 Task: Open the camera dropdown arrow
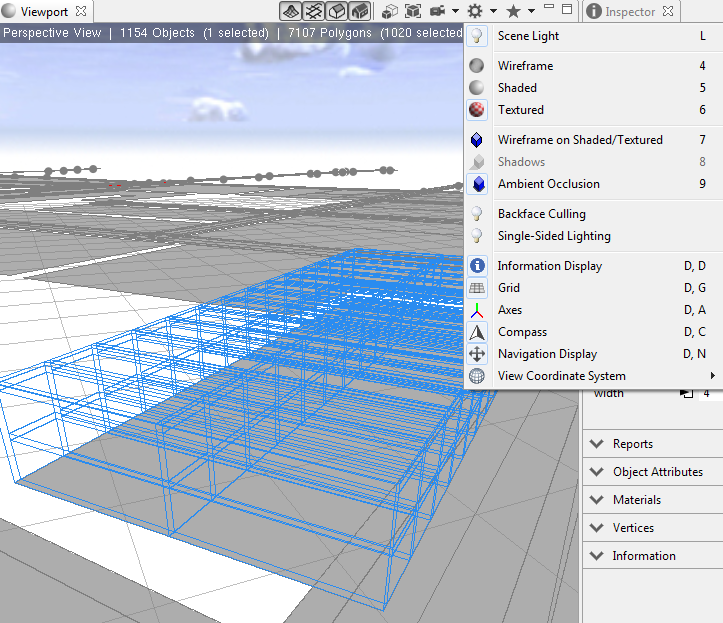click(455, 11)
